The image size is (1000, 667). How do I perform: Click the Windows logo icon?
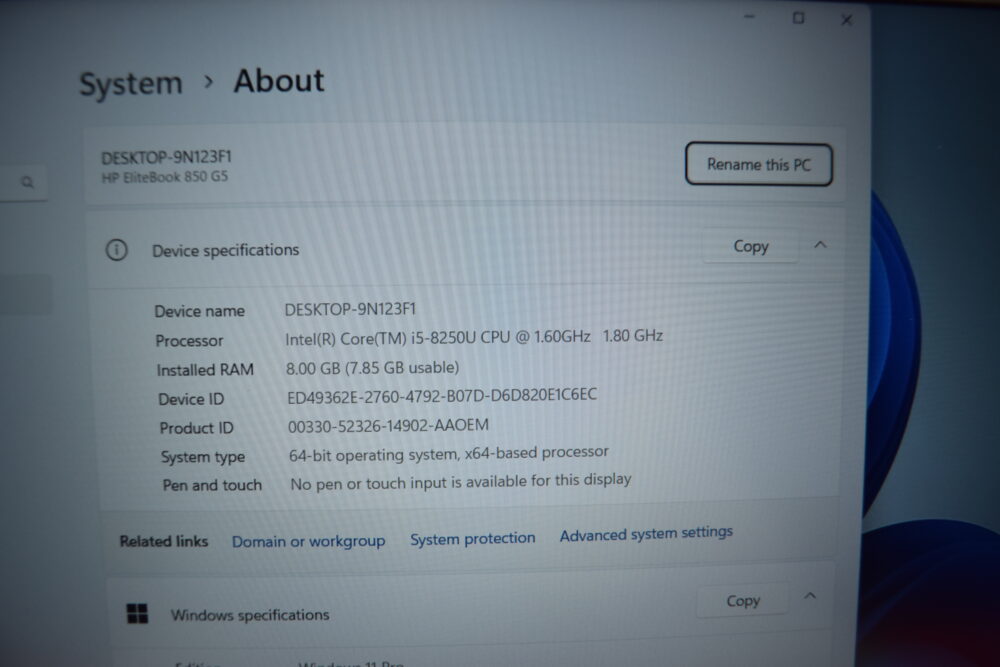pos(137,613)
